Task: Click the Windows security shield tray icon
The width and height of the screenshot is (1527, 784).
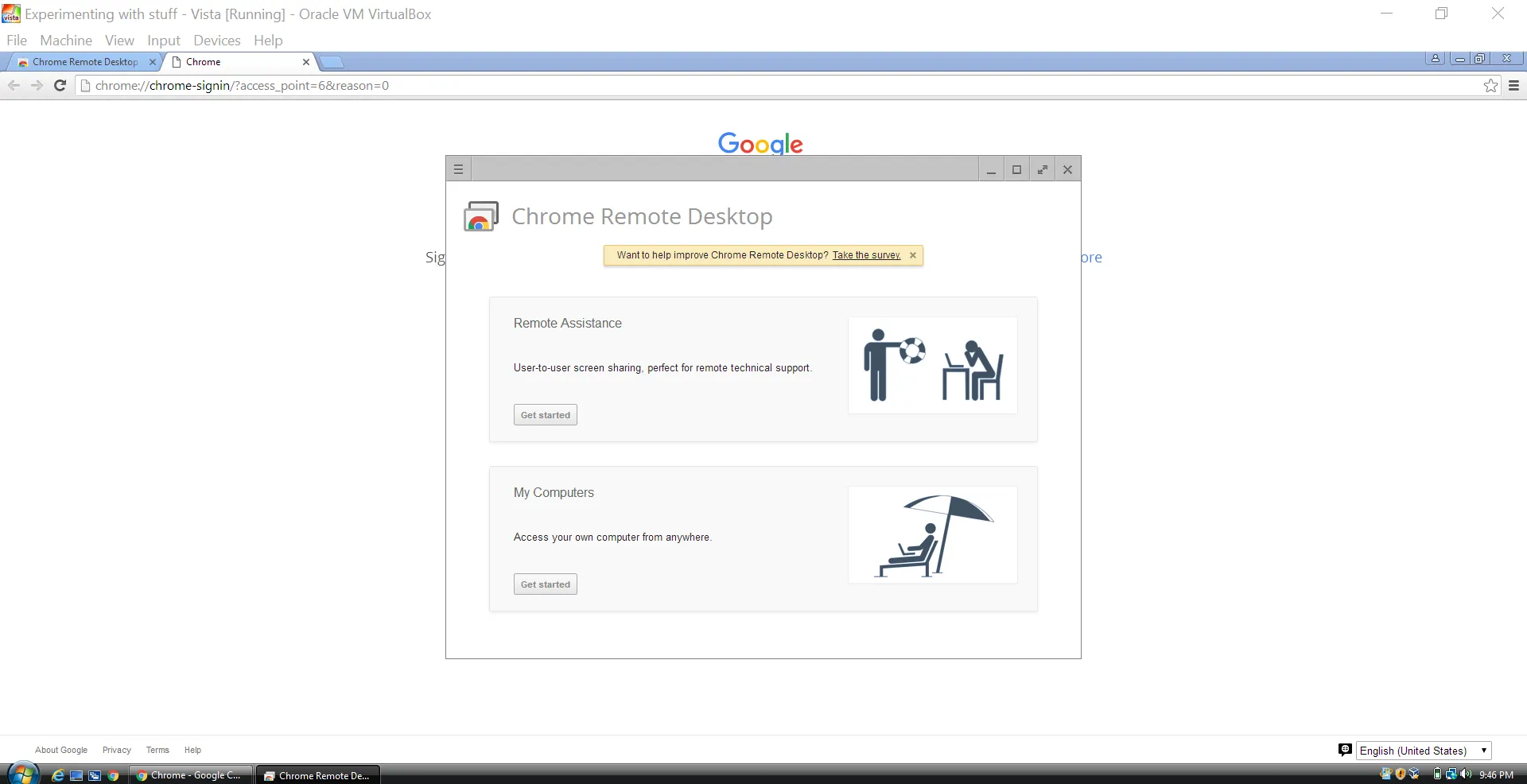Action: click(1401, 774)
